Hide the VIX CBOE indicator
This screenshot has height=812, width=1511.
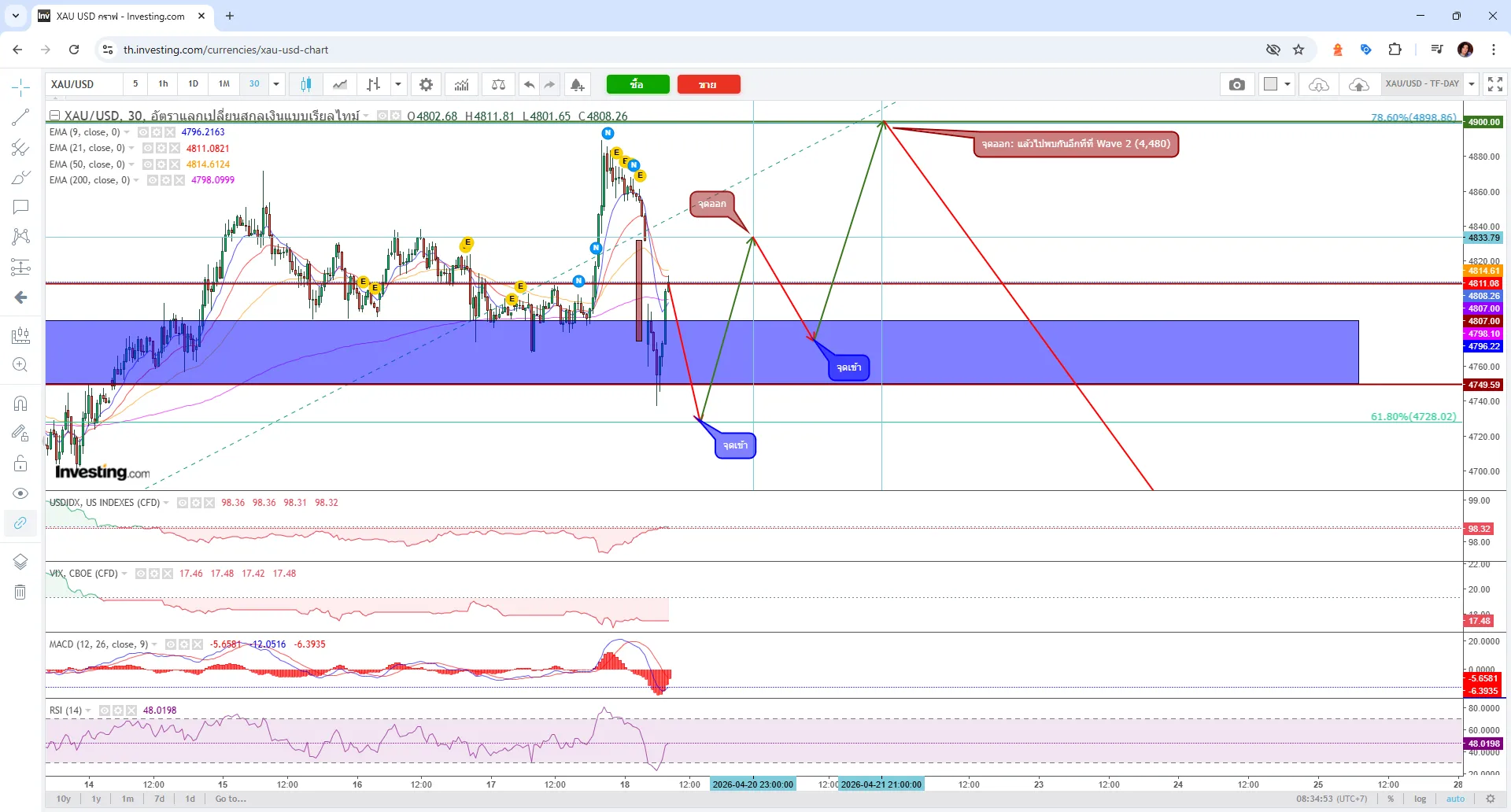point(141,574)
